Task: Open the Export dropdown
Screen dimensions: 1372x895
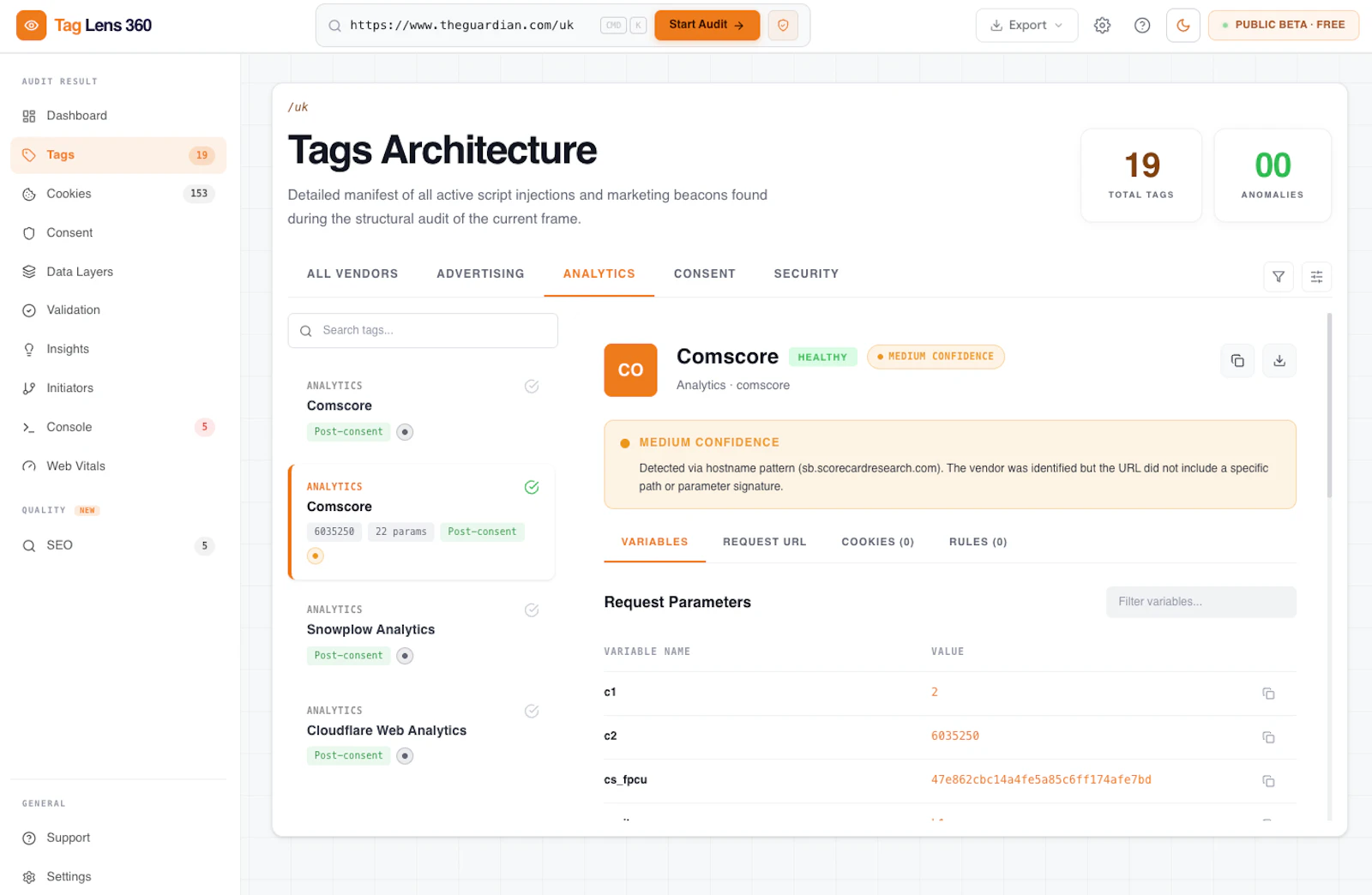Action: [x=1026, y=26]
